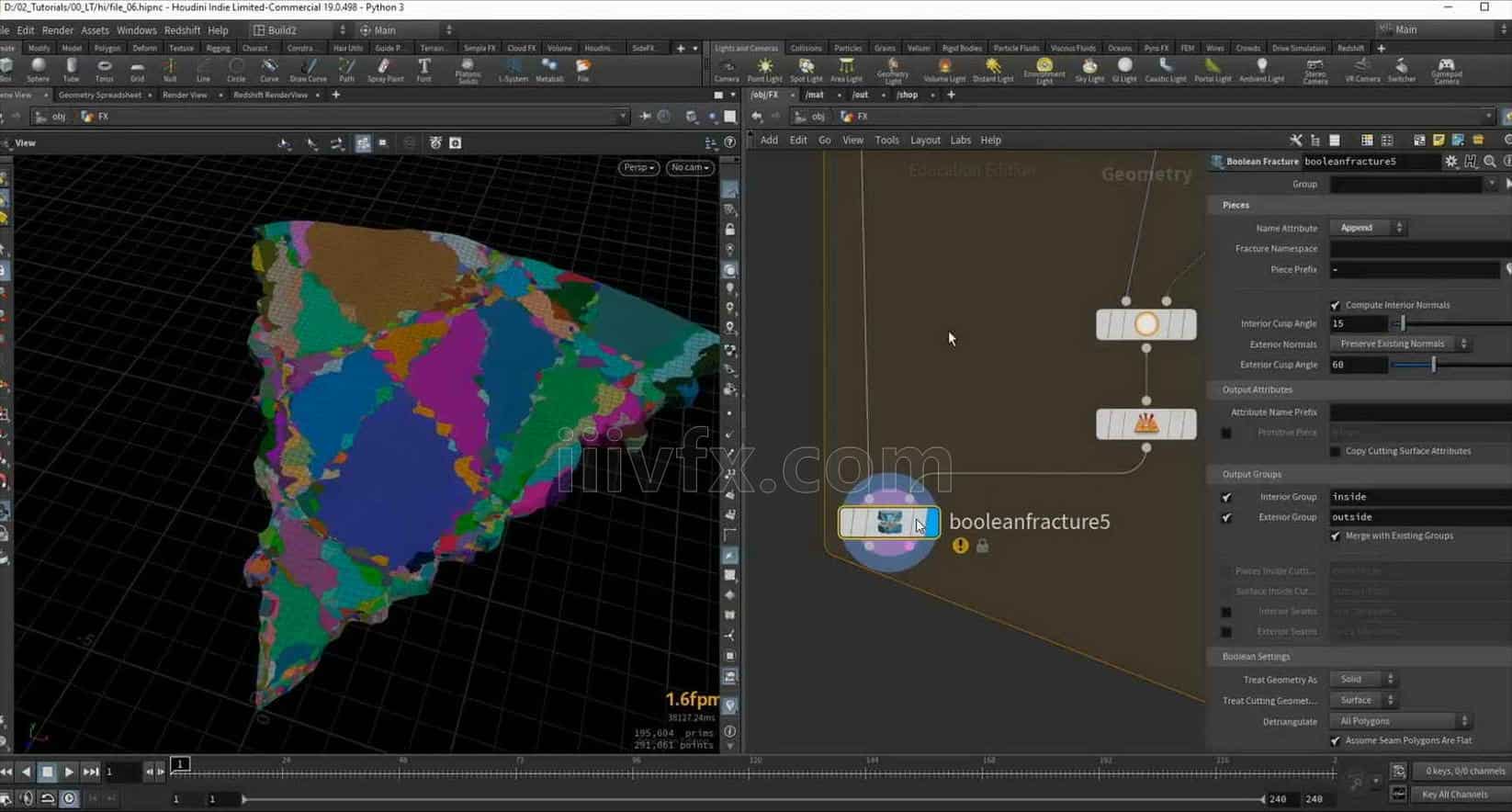Open the Exterior Normals dropdown
This screenshot has height=812, width=1512.
pyautogui.click(x=1401, y=344)
